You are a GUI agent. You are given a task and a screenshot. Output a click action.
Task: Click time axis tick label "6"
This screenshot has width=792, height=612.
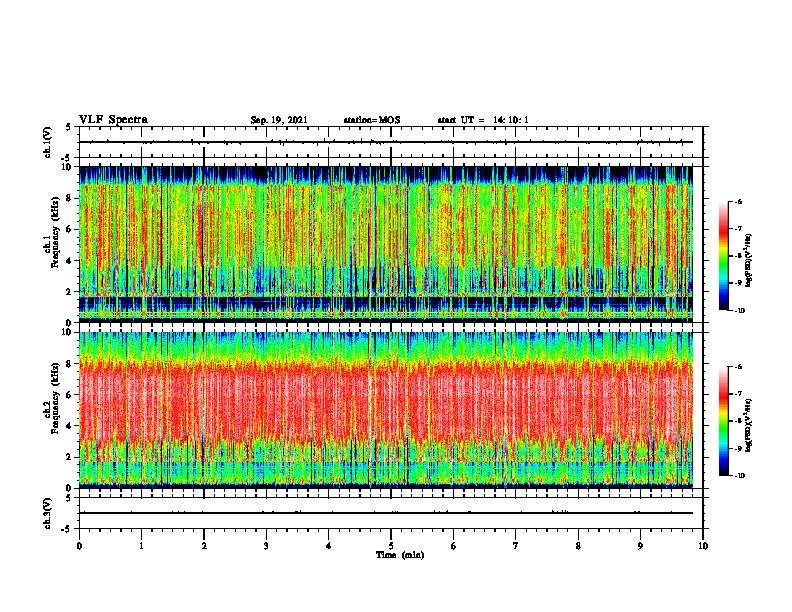(x=454, y=546)
